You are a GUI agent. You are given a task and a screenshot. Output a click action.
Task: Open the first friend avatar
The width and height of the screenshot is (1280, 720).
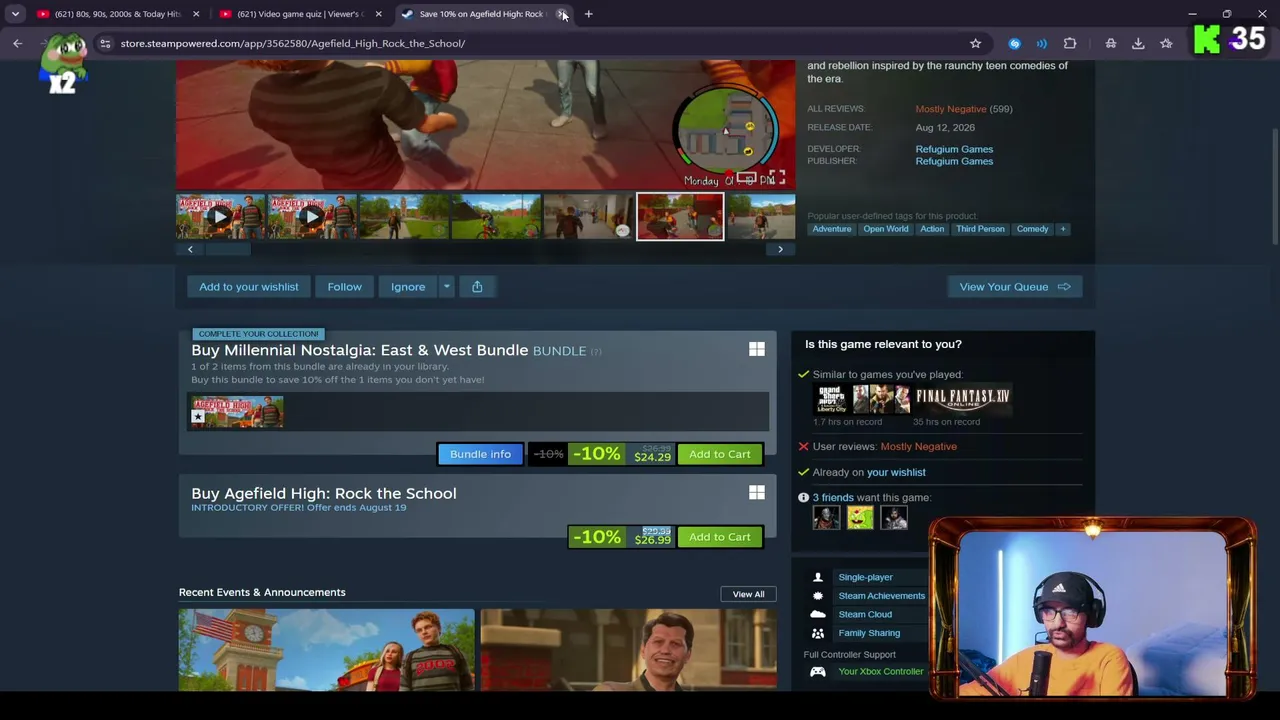(x=826, y=518)
